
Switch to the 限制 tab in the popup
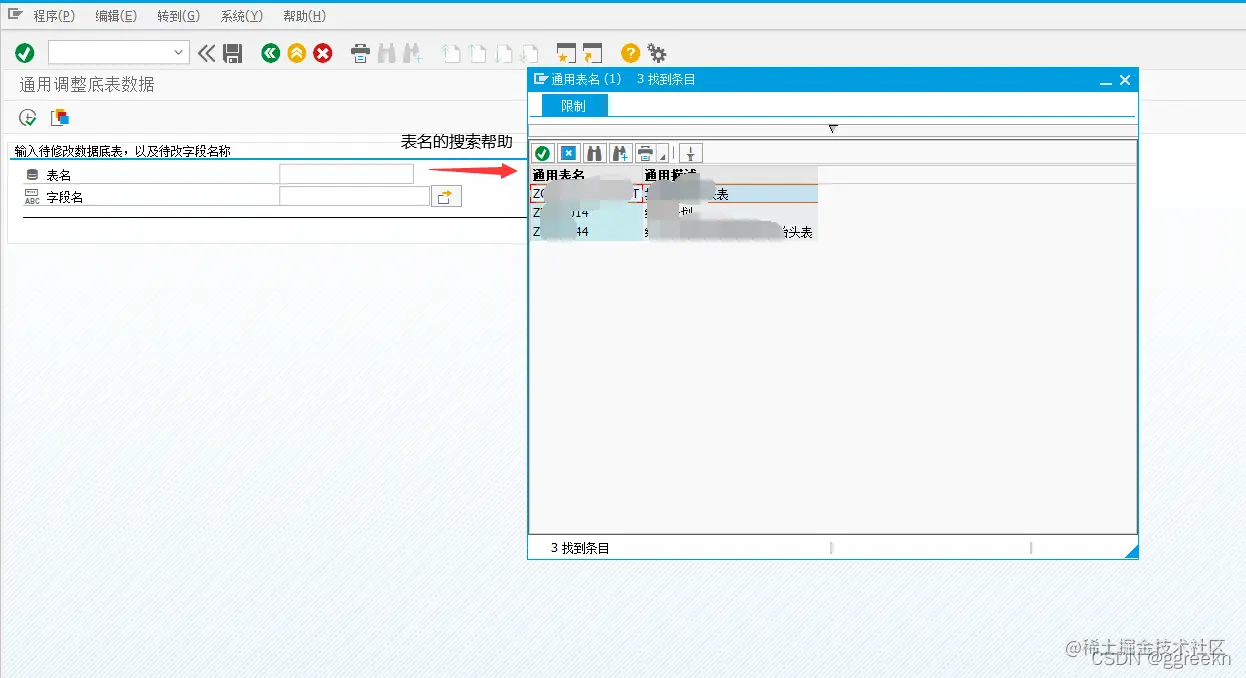pos(571,104)
